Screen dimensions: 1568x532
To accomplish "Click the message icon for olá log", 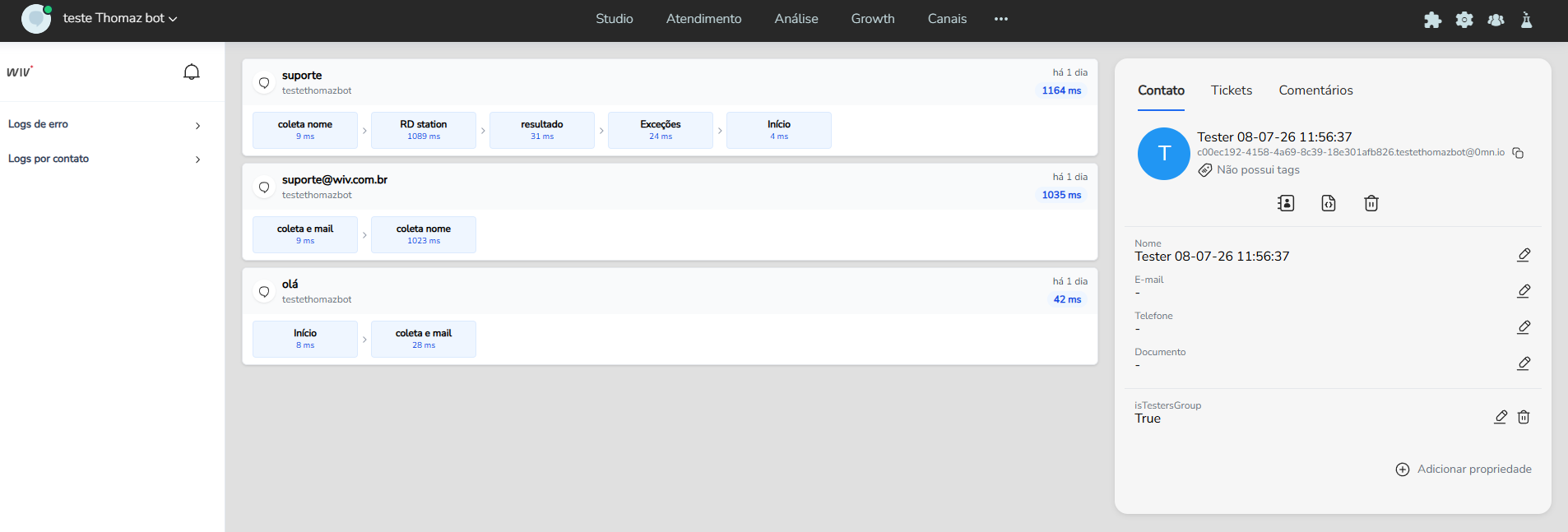I will click(264, 291).
